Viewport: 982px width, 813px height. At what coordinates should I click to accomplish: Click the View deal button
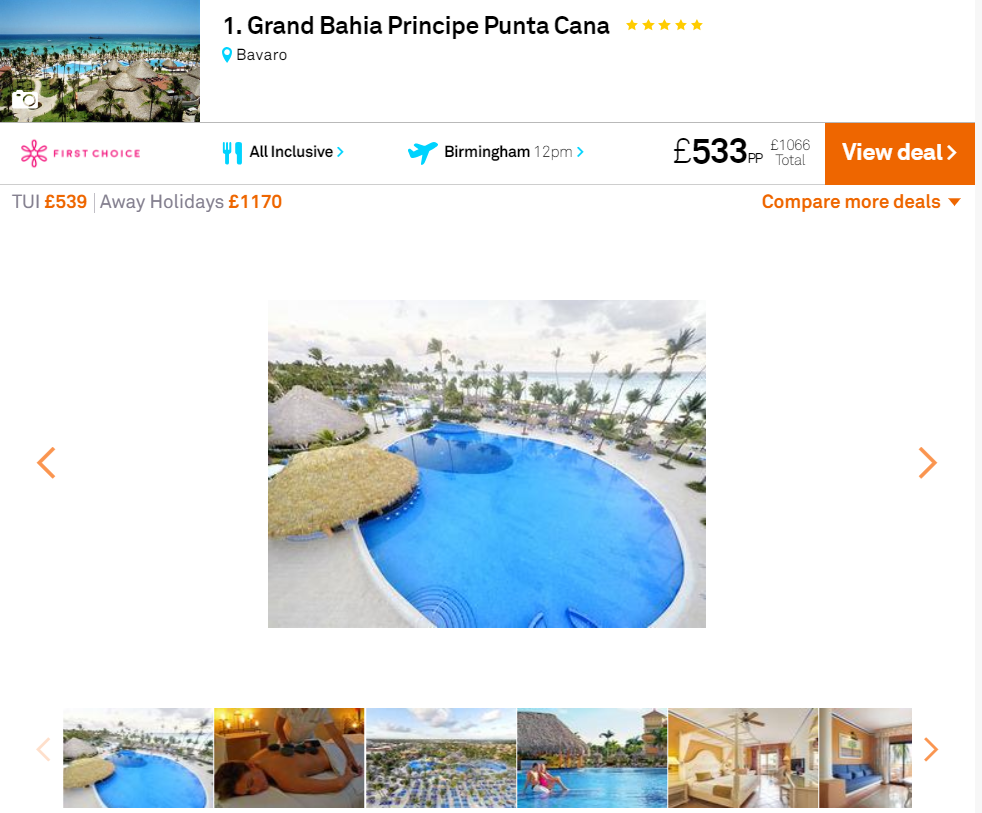point(899,153)
